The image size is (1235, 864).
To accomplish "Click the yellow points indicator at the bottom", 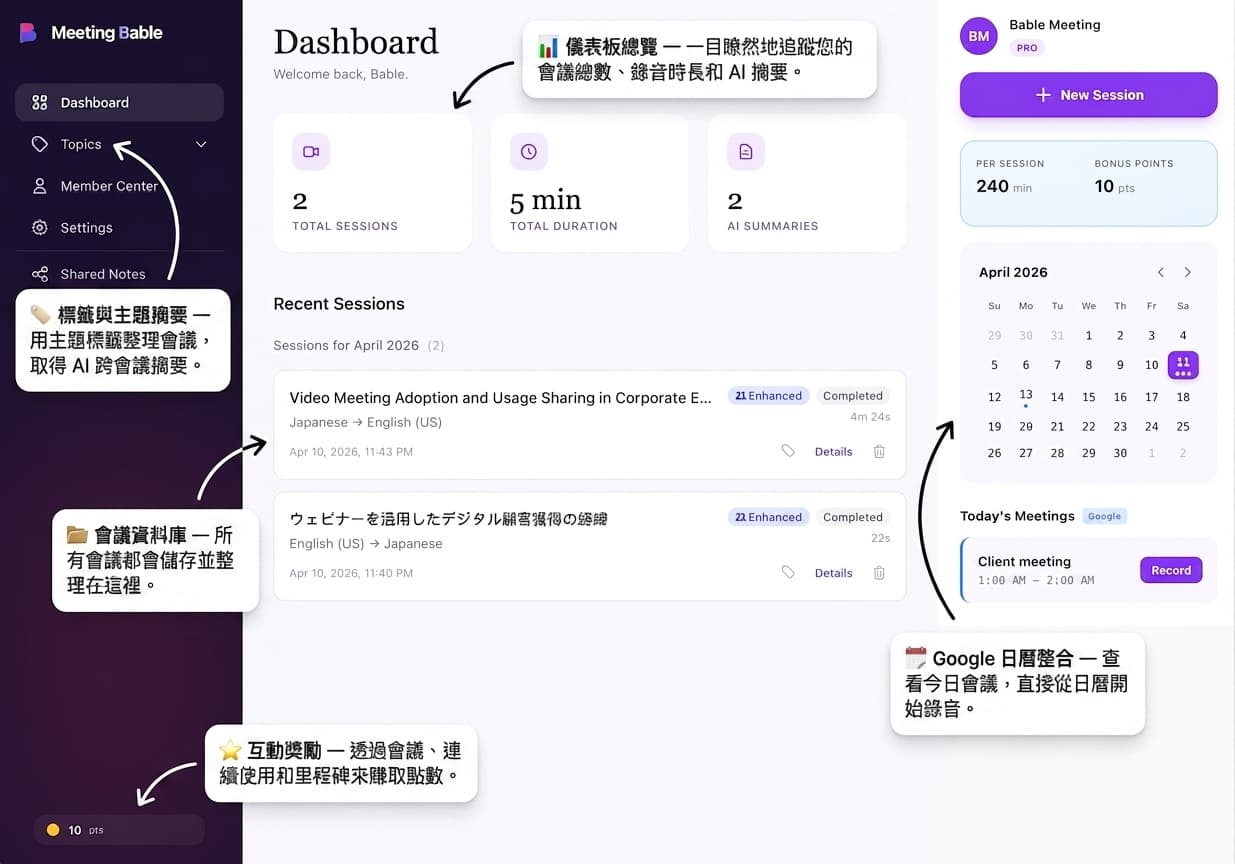I will pos(53,830).
